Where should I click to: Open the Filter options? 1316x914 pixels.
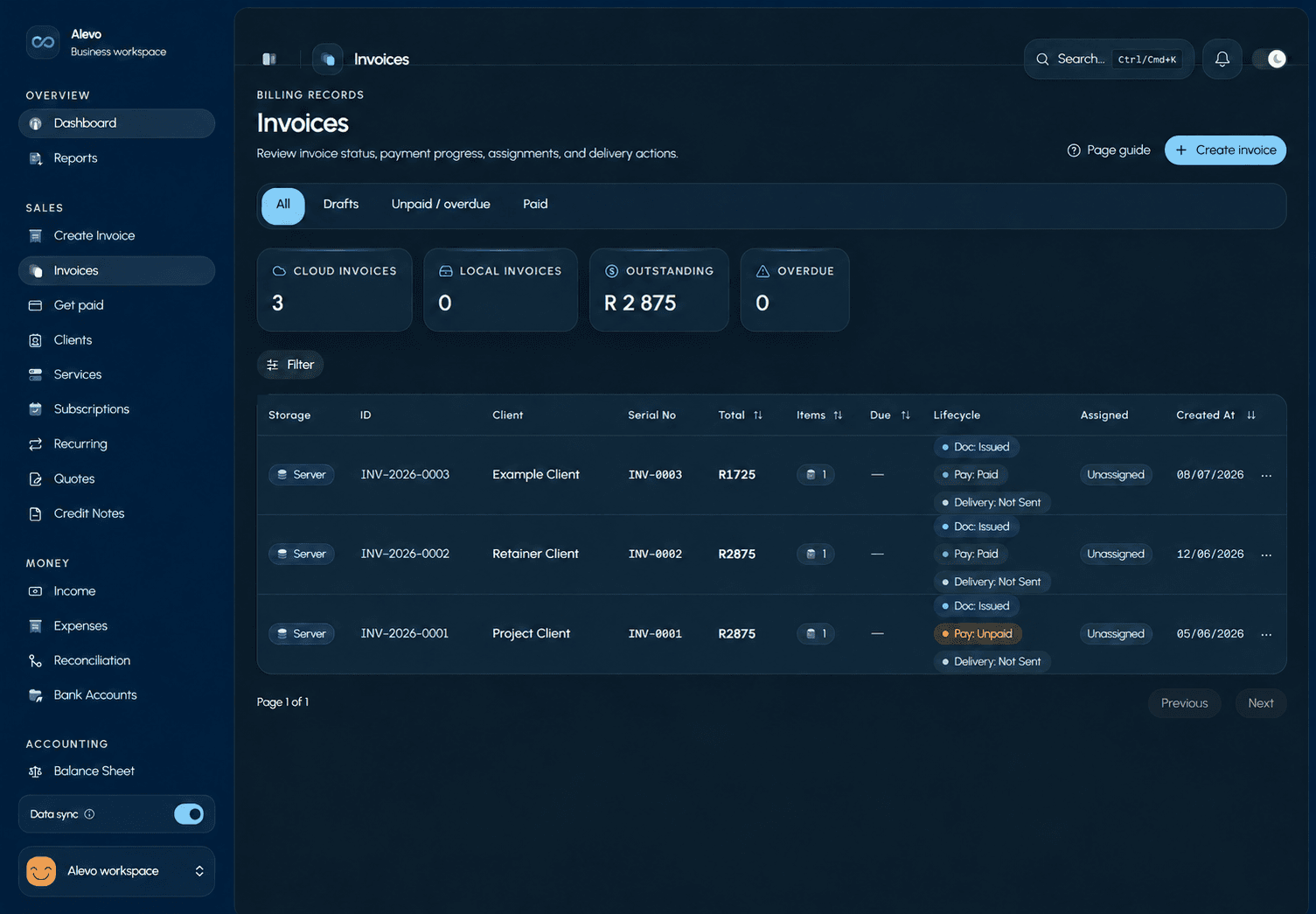(x=290, y=365)
